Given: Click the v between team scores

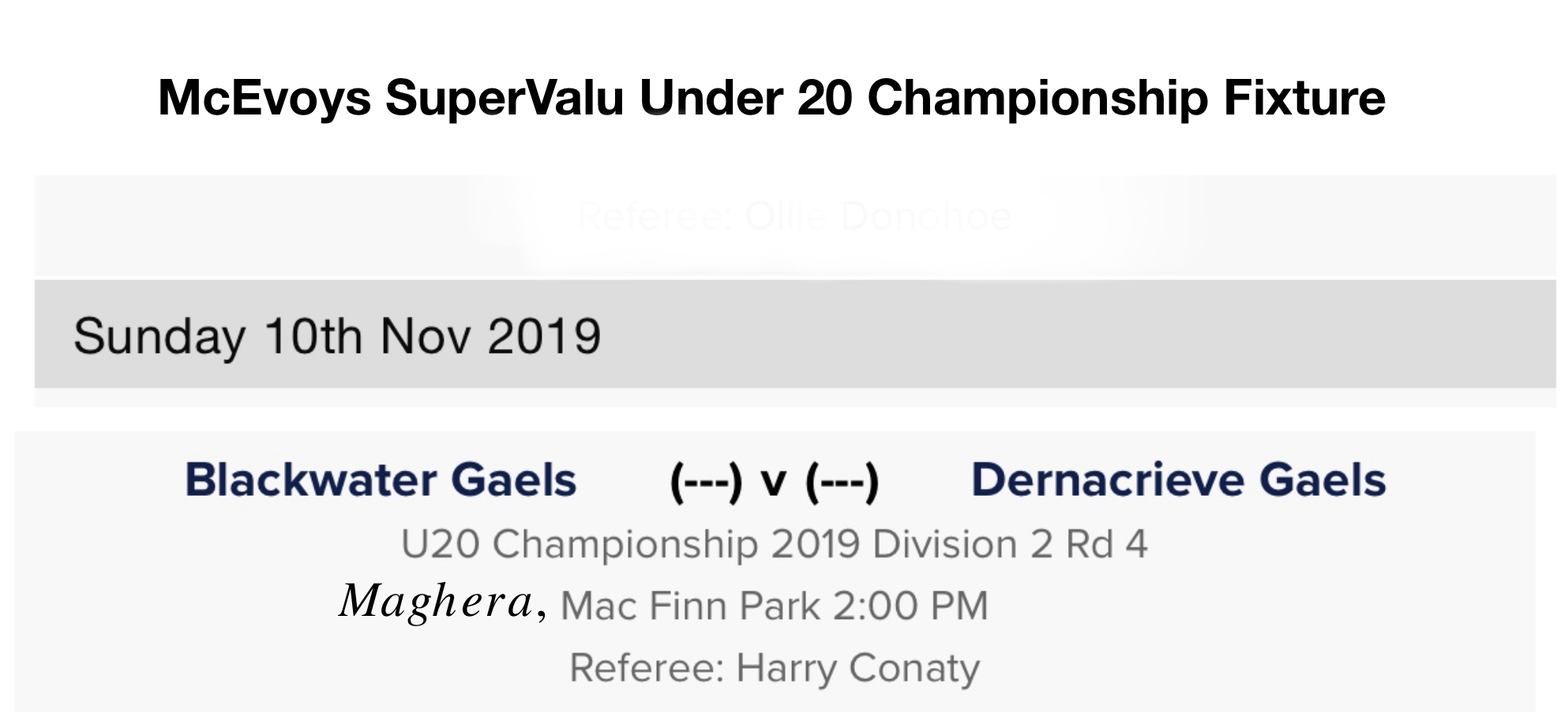Looking at the screenshot, I should point(774,483).
